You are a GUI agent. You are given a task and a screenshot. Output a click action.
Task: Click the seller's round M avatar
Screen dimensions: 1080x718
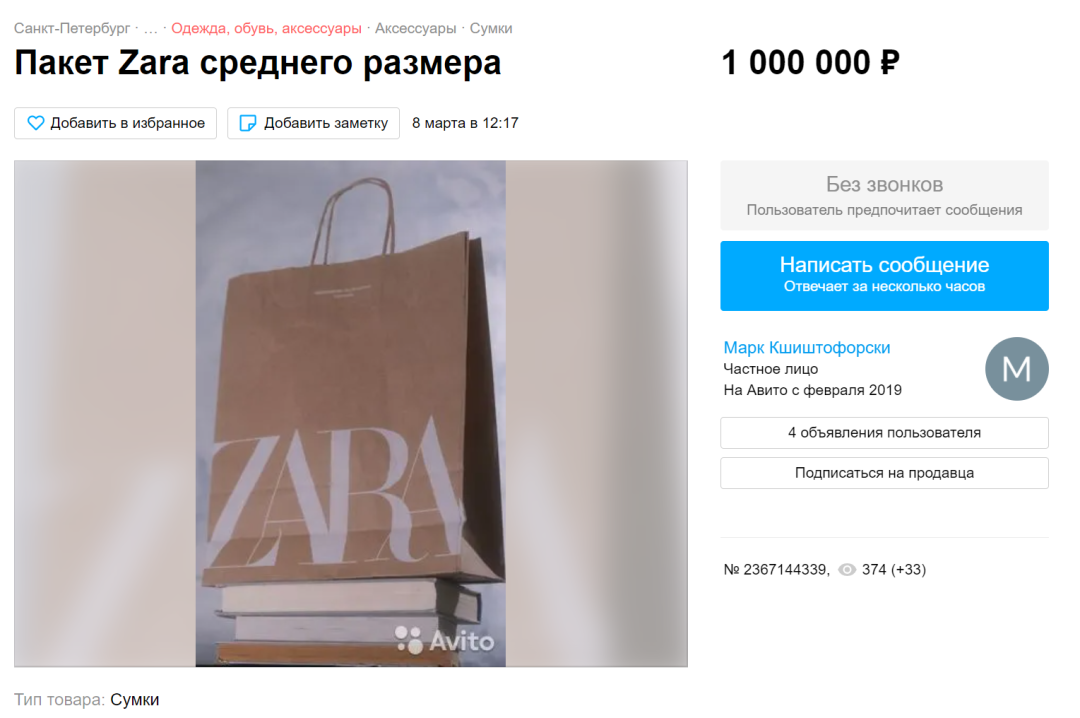tap(1017, 369)
